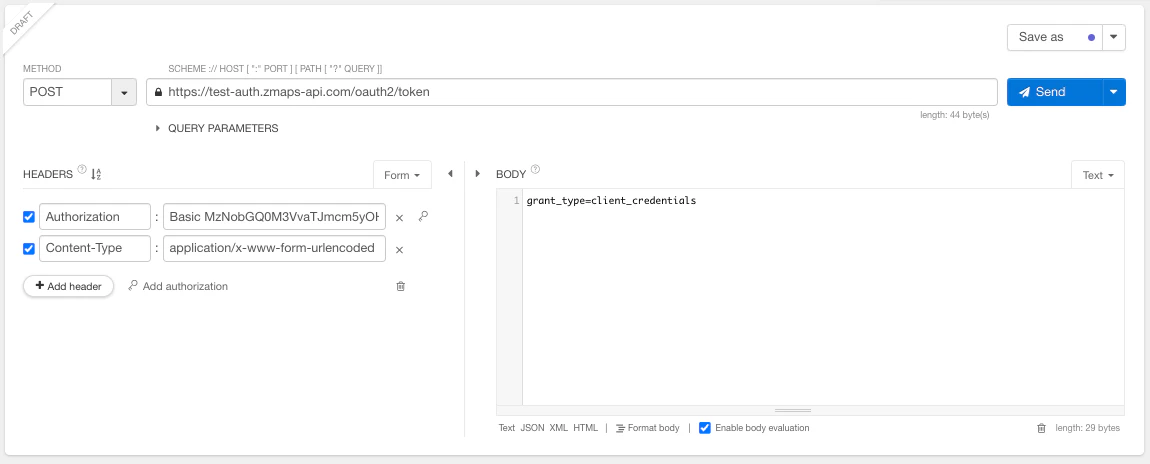This screenshot has width=1150, height=464.
Task: Open the headers Form view dropdown
Action: click(x=402, y=175)
